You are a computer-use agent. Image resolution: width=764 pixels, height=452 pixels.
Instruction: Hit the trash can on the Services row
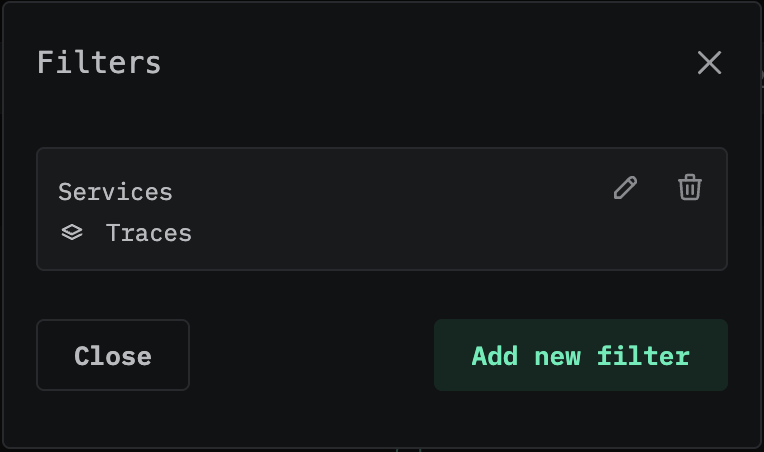click(690, 188)
